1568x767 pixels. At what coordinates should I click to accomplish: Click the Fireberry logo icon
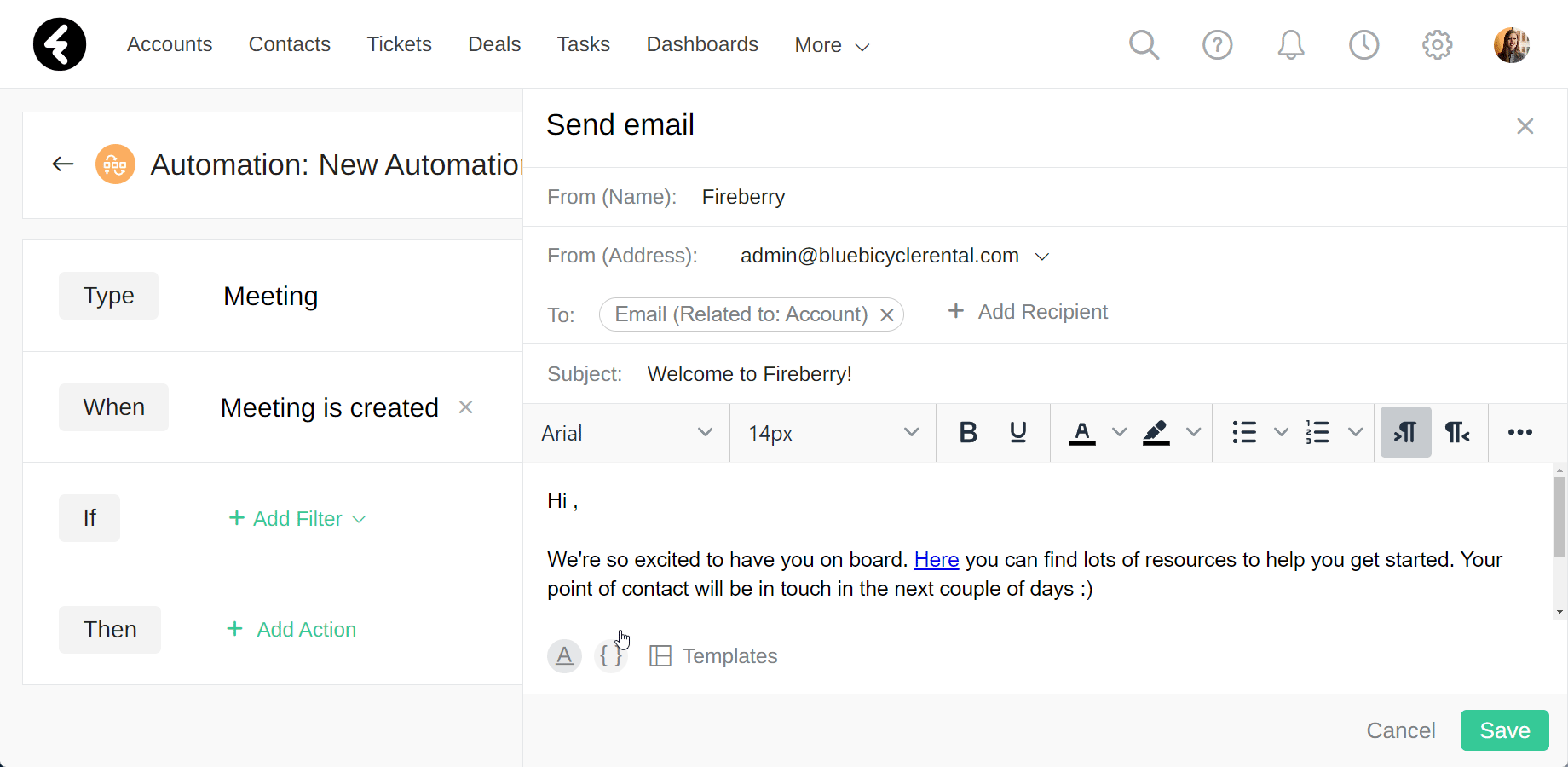click(x=60, y=44)
